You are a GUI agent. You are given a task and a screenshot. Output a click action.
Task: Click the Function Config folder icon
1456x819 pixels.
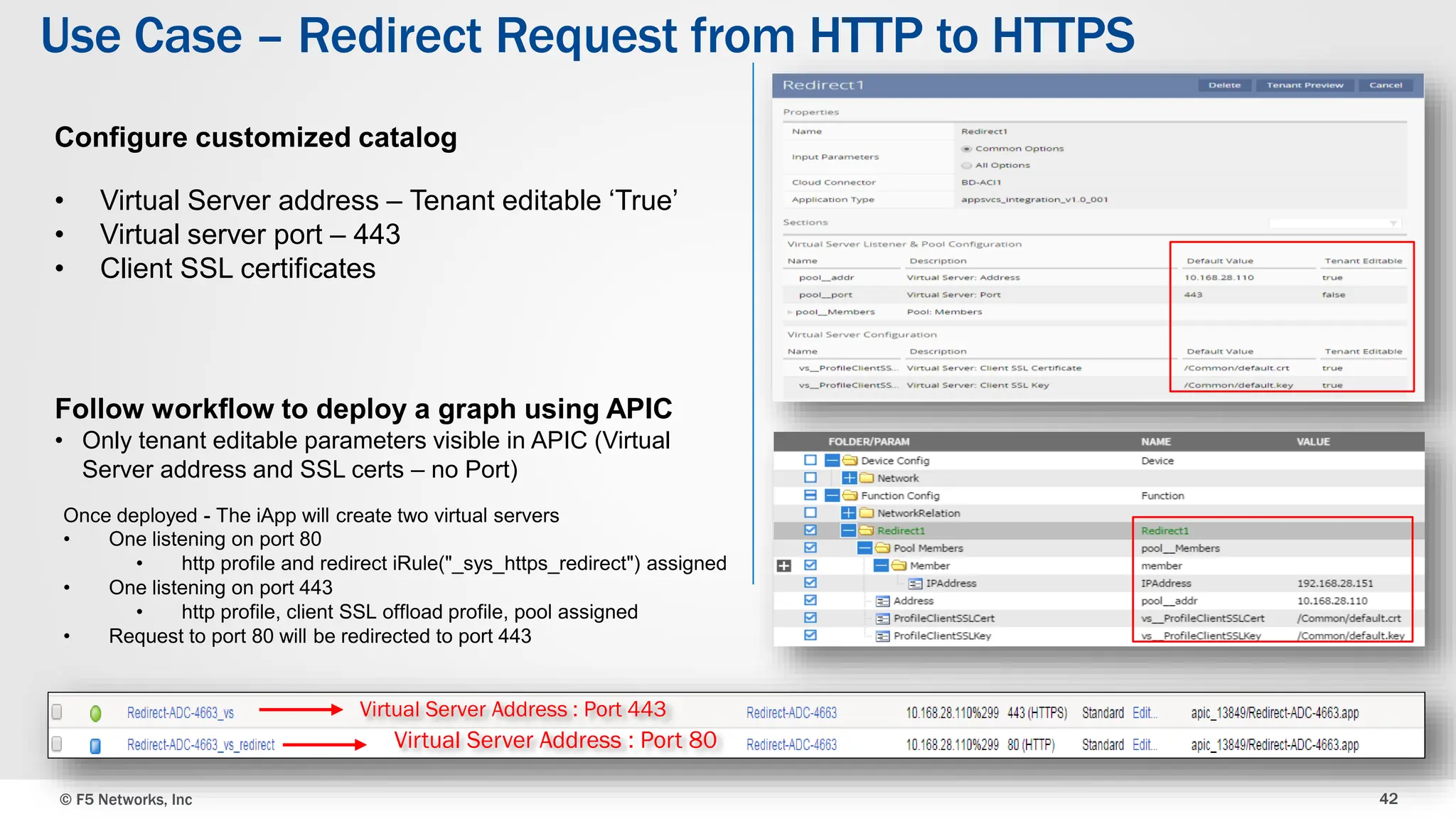pyautogui.click(x=850, y=495)
